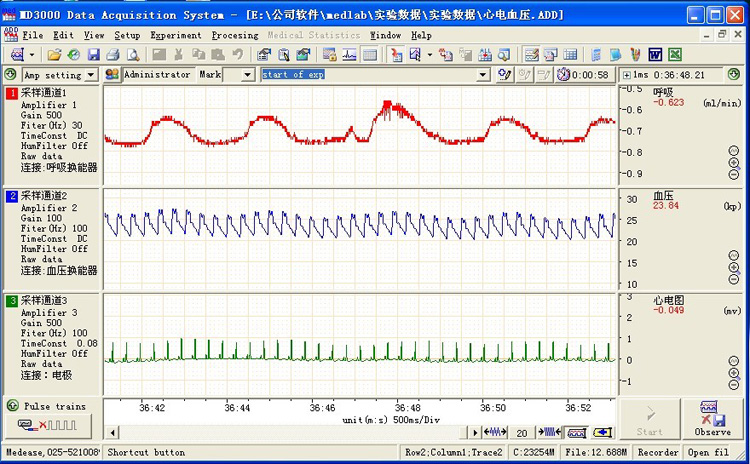The height and width of the screenshot is (464, 750).
Task: Click the Print icon in toolbar
Action: coord(112,54)
